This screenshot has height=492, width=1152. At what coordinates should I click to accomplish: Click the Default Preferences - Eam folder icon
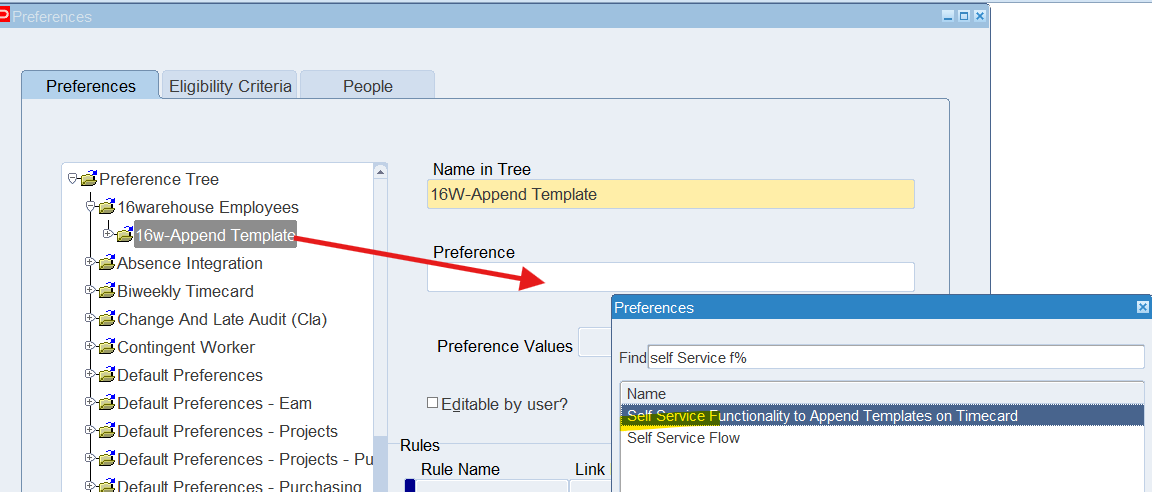pos(106,404)
